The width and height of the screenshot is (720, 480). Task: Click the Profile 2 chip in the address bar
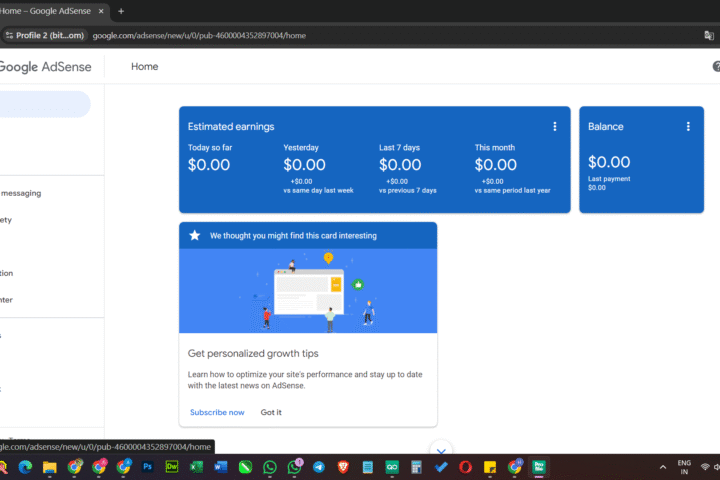45,35
